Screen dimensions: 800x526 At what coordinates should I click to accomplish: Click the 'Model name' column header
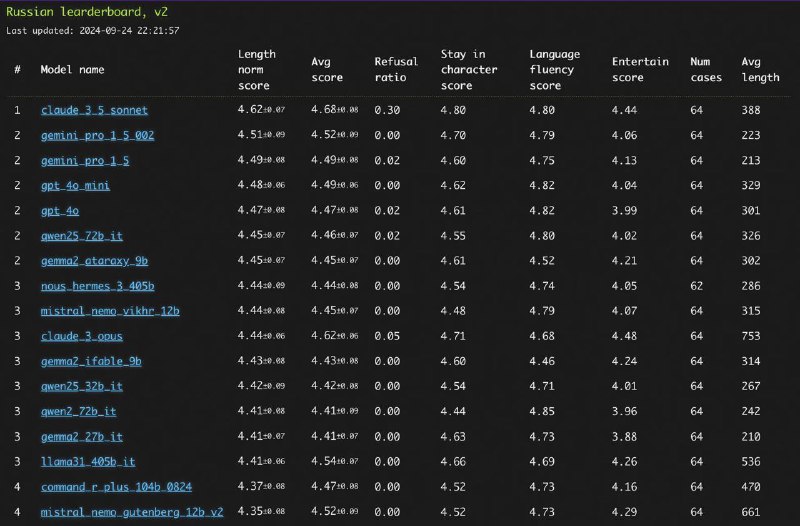click(72, 69)
